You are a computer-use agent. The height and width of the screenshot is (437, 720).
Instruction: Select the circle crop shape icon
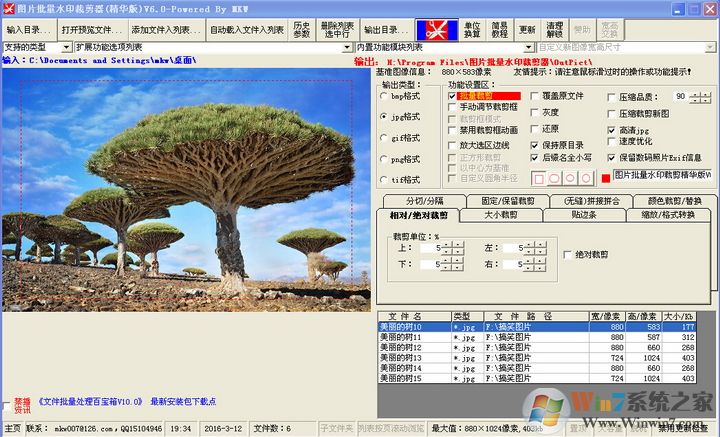point(585,178)
